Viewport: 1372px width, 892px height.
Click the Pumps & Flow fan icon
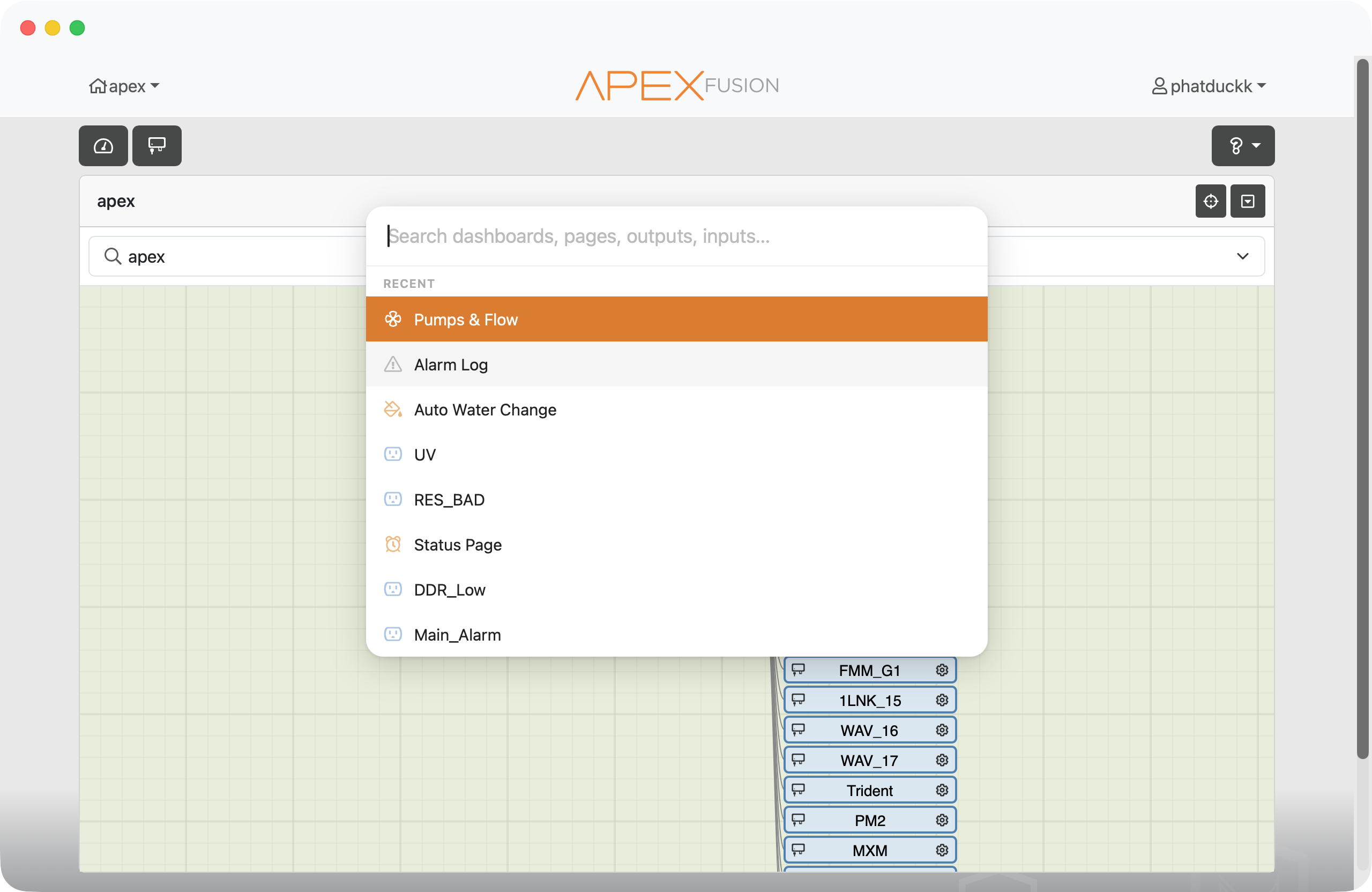[393, 319]
